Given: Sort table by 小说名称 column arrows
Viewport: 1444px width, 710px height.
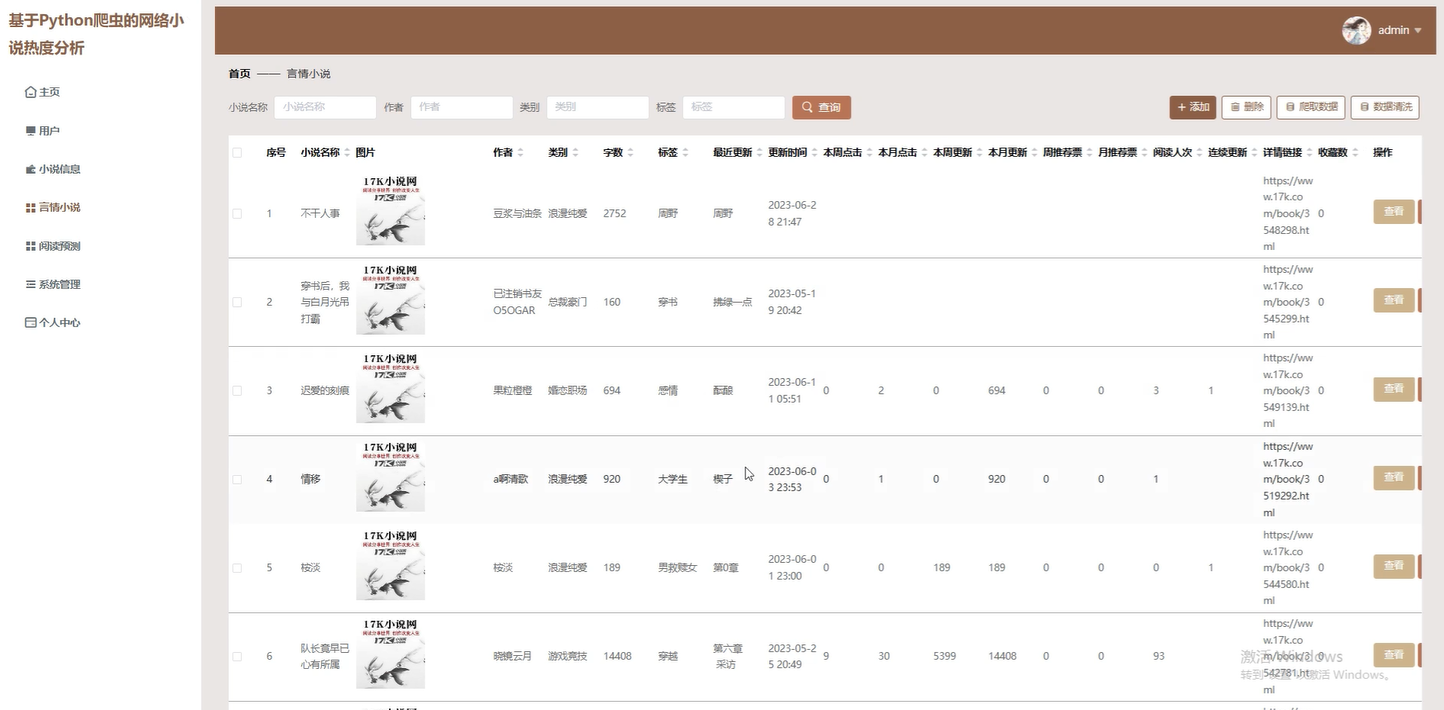Looking at the screenshot, I should click(x=347, y=153).
